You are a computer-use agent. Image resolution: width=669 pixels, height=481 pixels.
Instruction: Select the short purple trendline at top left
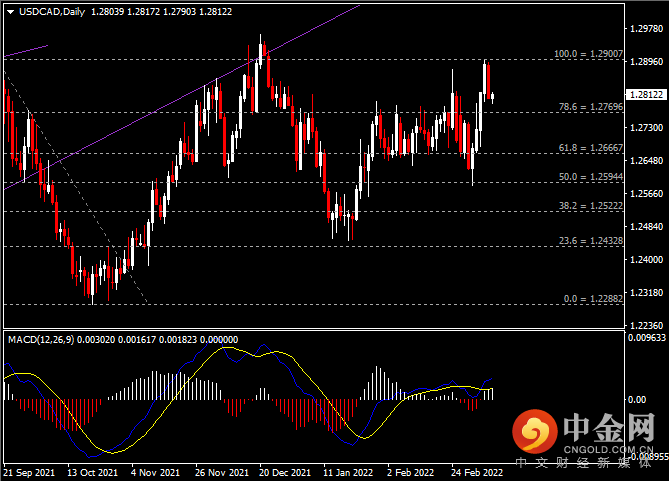pyautogui.click(x=25, y=50)
